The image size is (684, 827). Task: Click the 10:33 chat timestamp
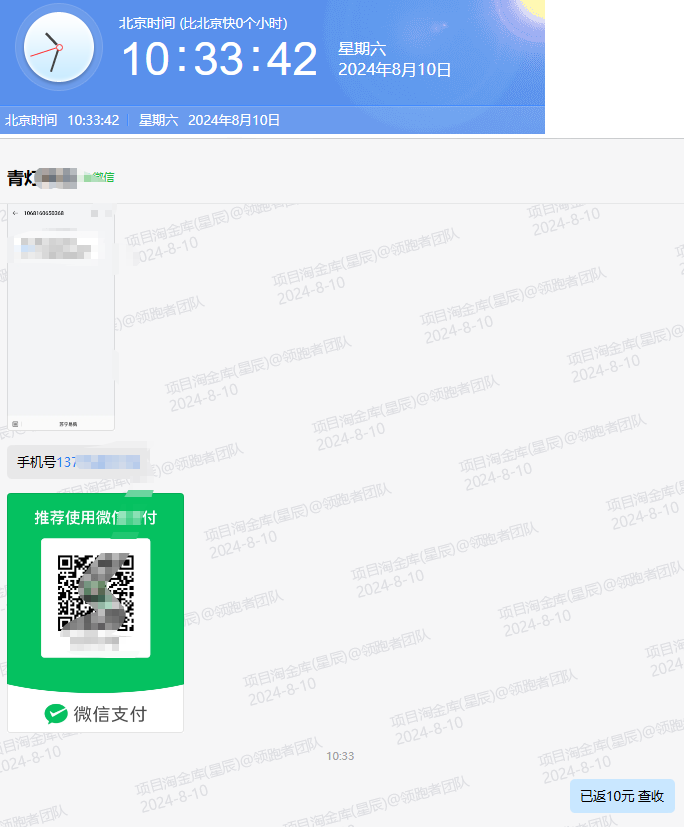click(340, 756)
